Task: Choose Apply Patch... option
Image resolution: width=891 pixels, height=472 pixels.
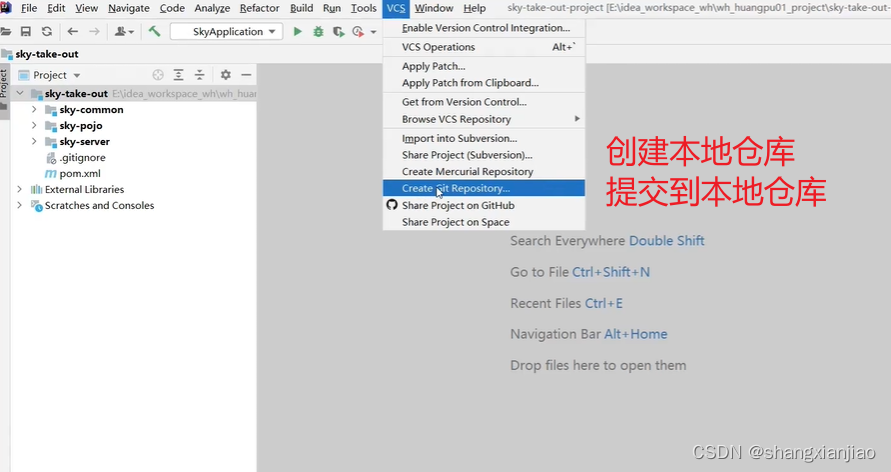Action: pos(484,66)
